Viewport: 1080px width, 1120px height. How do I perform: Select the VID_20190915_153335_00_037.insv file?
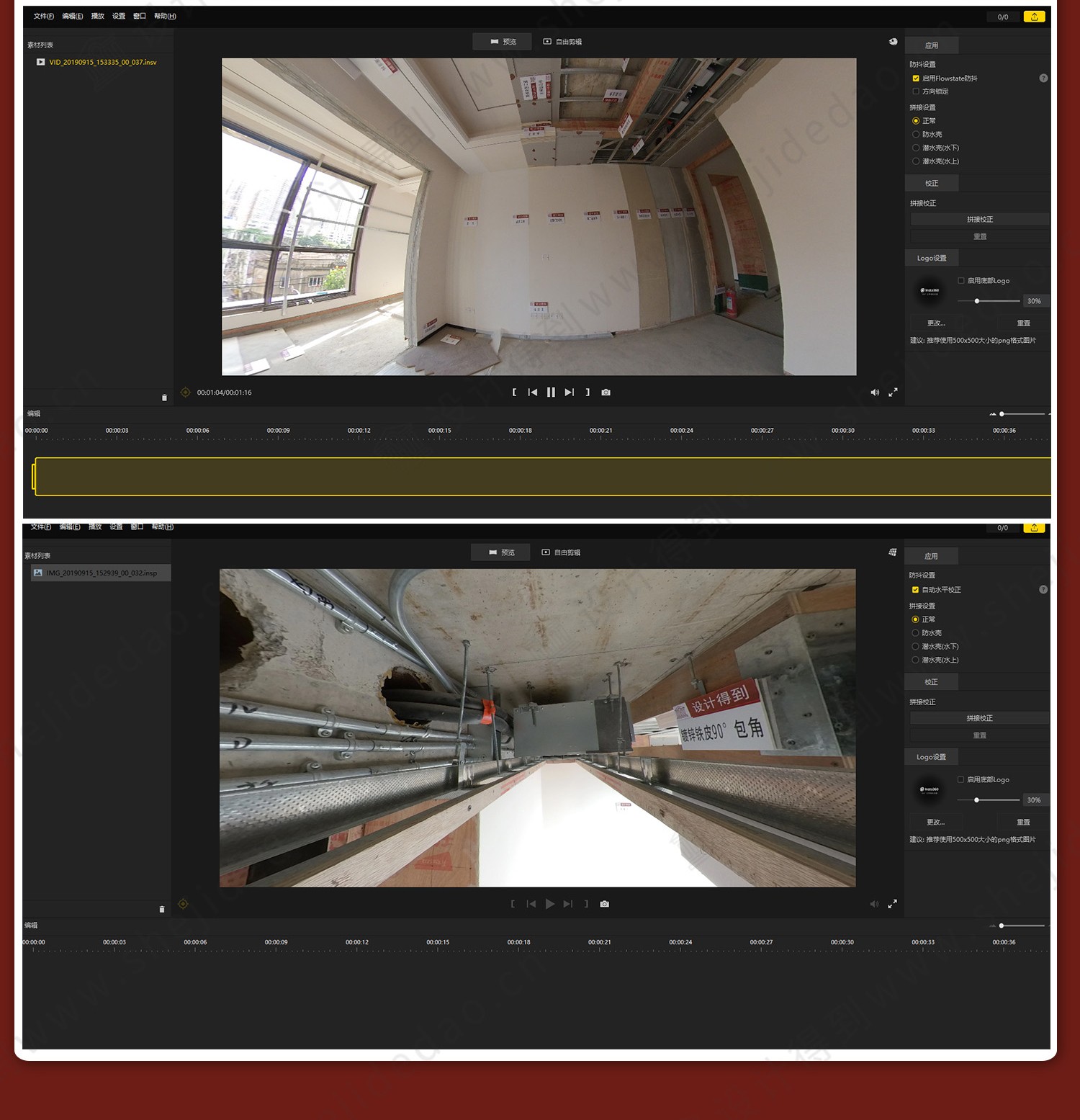coord(102,63)
